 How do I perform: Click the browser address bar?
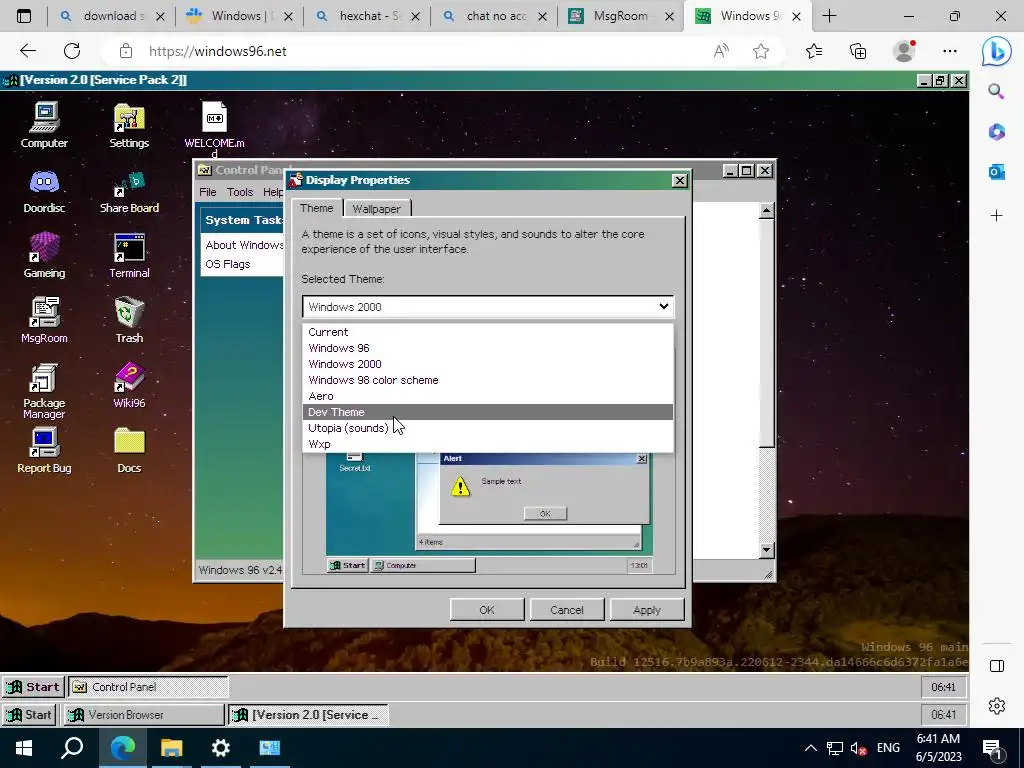418,51
